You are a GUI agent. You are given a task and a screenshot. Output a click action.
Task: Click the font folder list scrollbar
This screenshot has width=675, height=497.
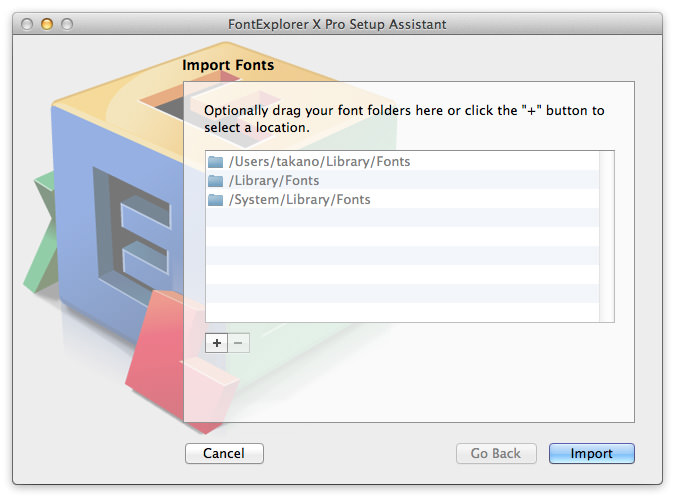coord(606,236)
